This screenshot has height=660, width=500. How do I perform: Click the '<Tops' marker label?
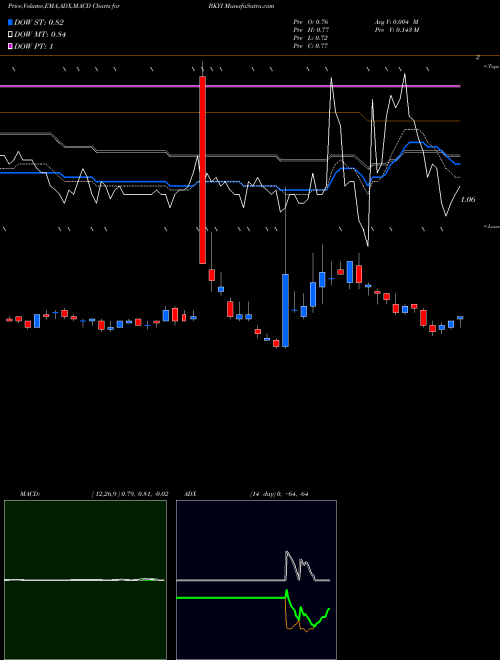tap(491, 67)
